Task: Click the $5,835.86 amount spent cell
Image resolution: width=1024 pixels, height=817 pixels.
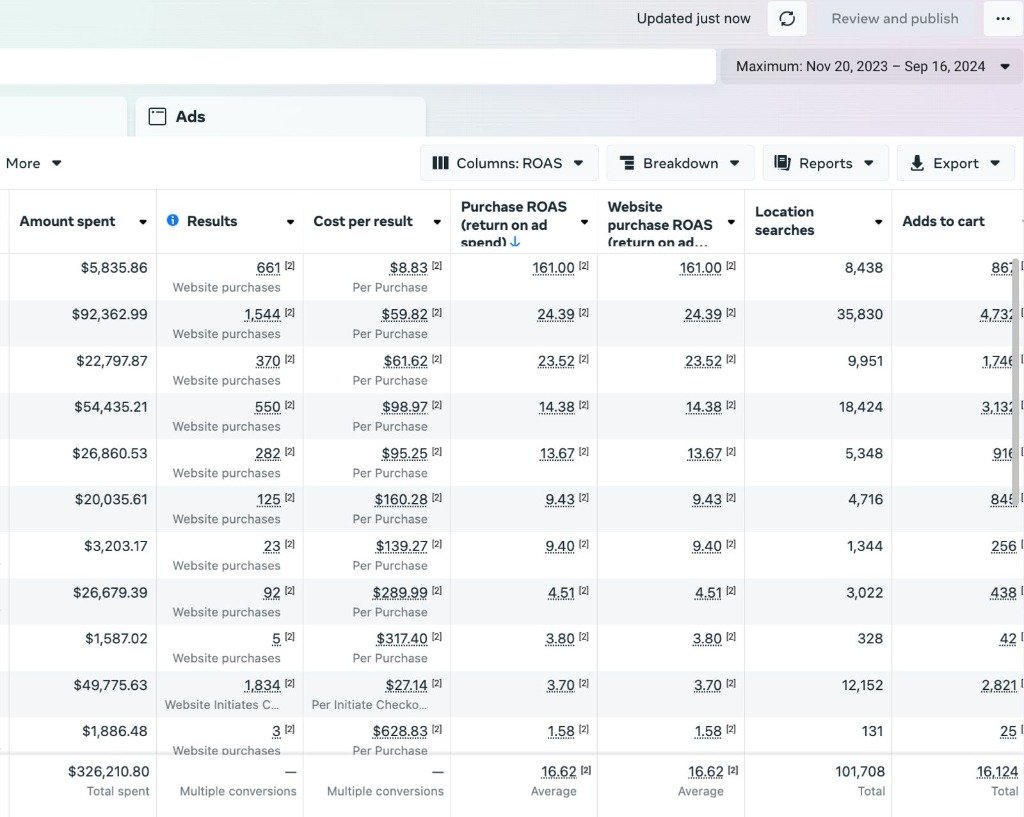Action: [114, 268]
